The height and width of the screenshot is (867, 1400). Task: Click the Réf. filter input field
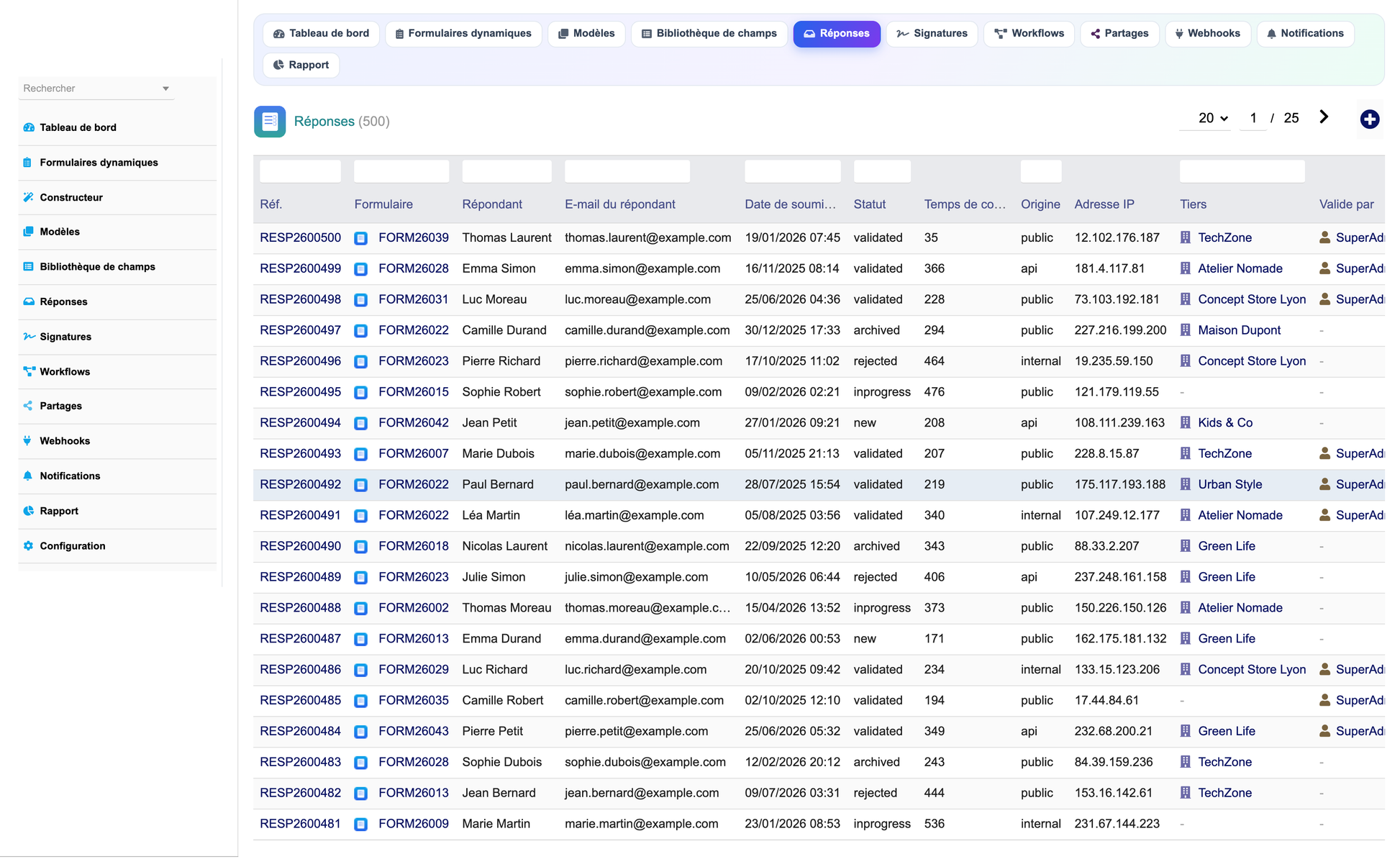coord(300,171)
